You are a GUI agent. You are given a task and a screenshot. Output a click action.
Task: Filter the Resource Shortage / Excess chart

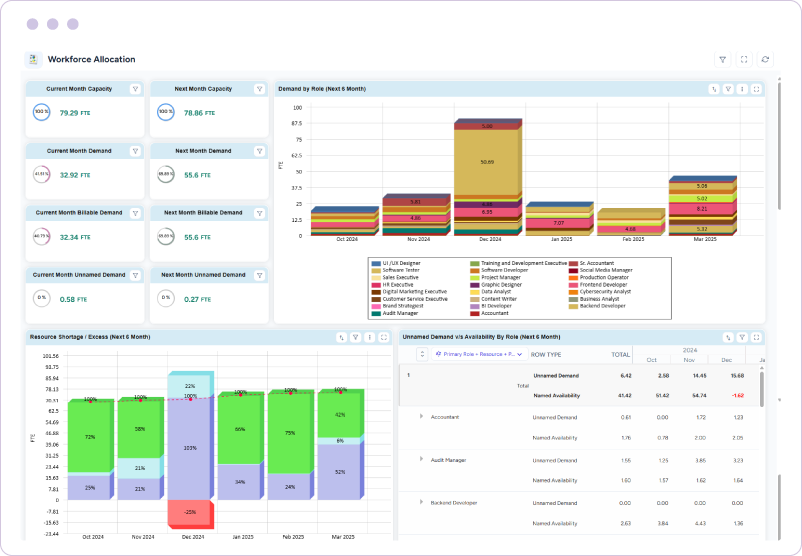pyautogui.click(x=355, y=337)
